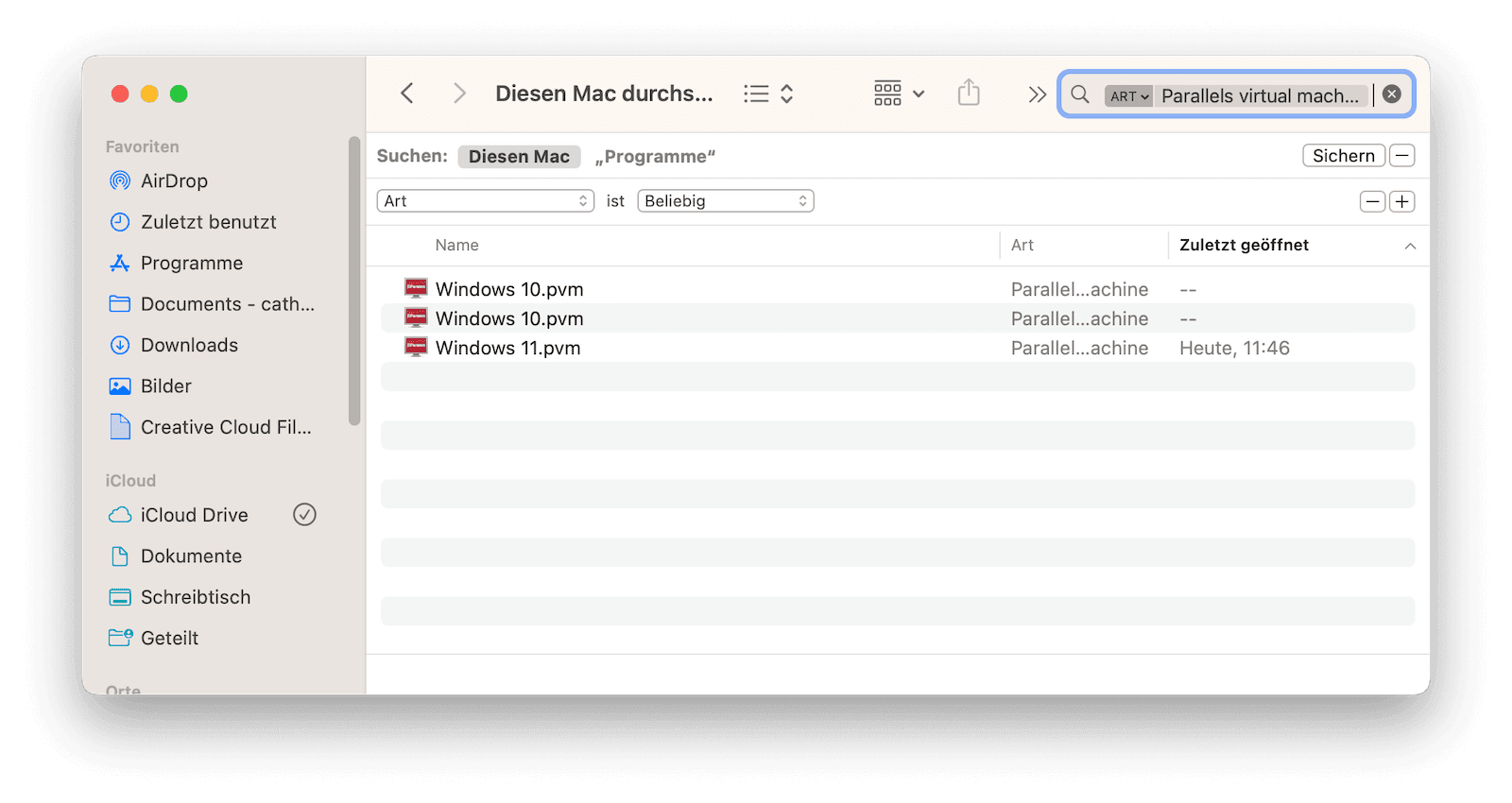Open the Art criteria dropdown
Image resolution: width=1512 pixels, height=803 pixels.
[x=486, y=201]
